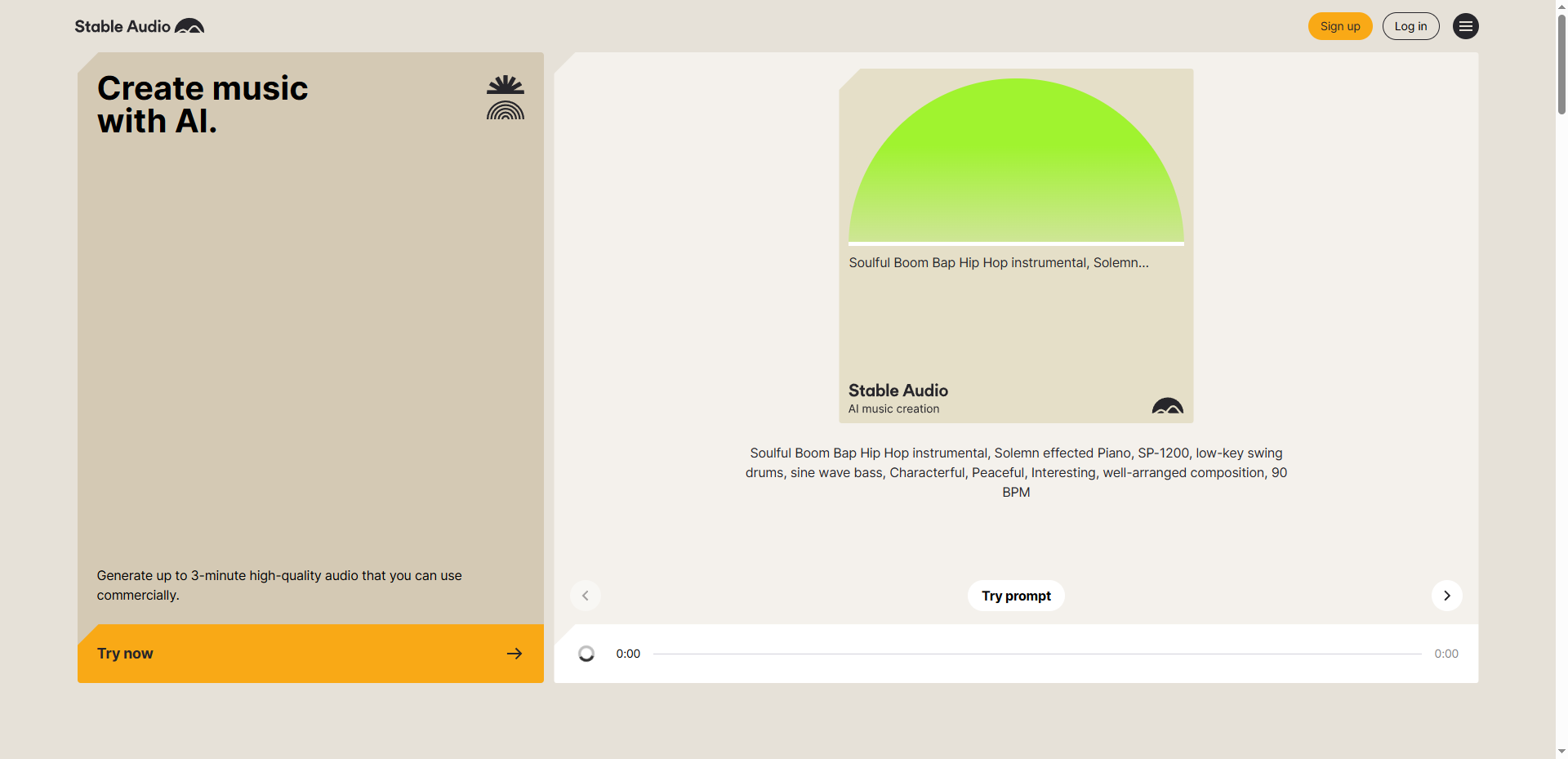This screenshot has width=1568, height=759.
Task: Click the full Soulful Boom Bap prompt description
Action: [x=1016, y=472]
